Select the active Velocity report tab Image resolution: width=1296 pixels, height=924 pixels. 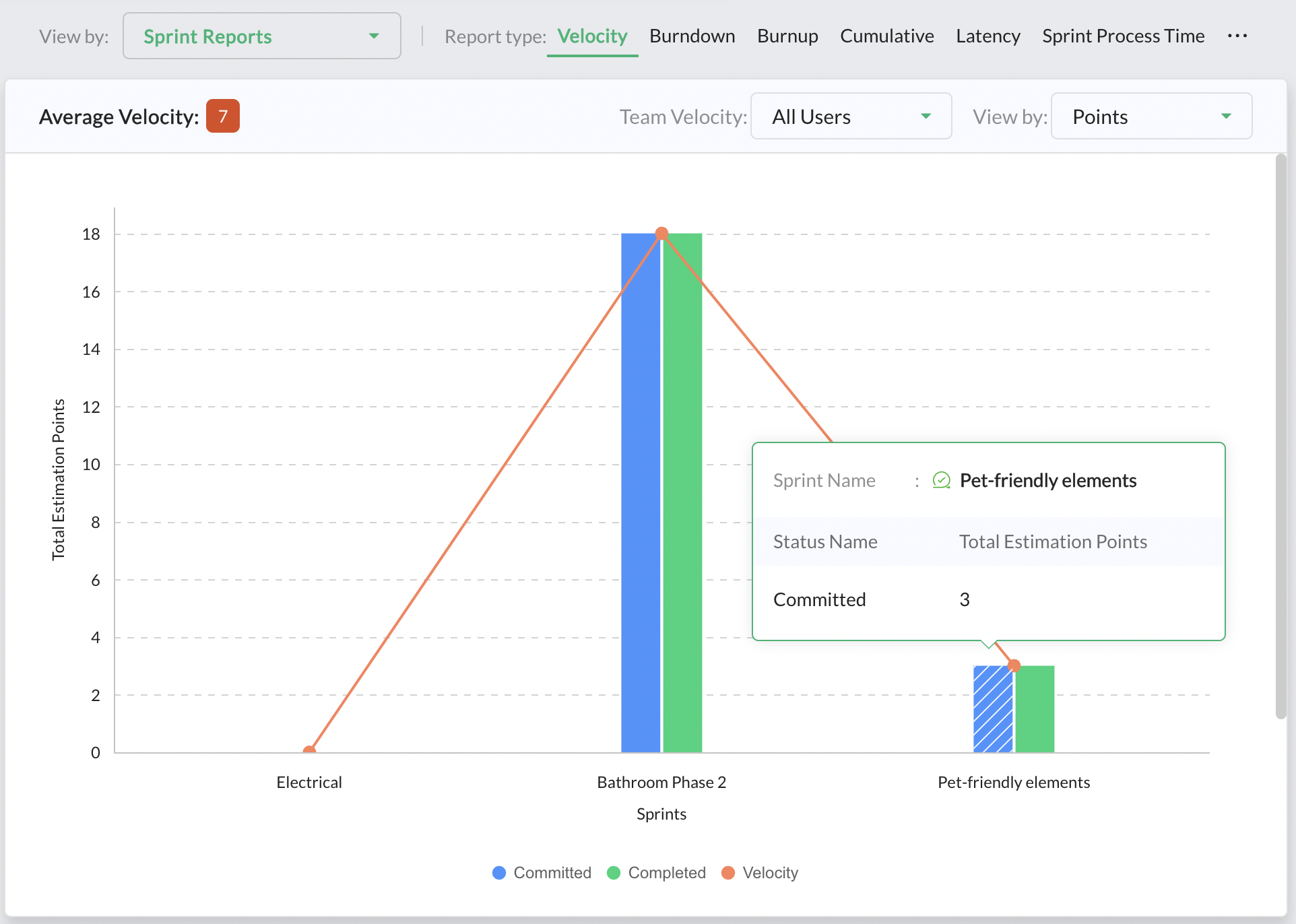[x=592, y=36]
